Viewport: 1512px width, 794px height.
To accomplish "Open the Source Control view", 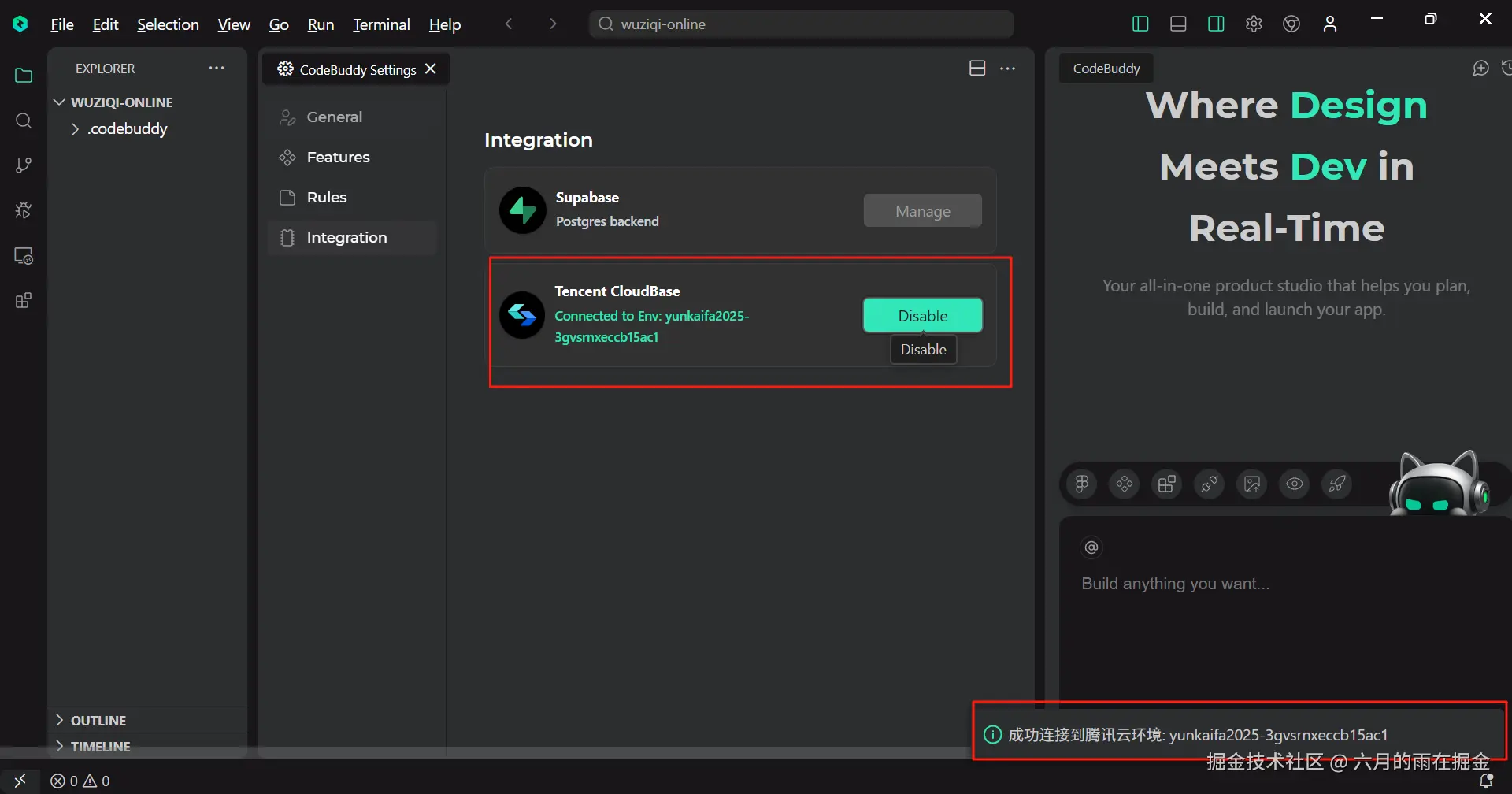I will (x=24, y=165).
